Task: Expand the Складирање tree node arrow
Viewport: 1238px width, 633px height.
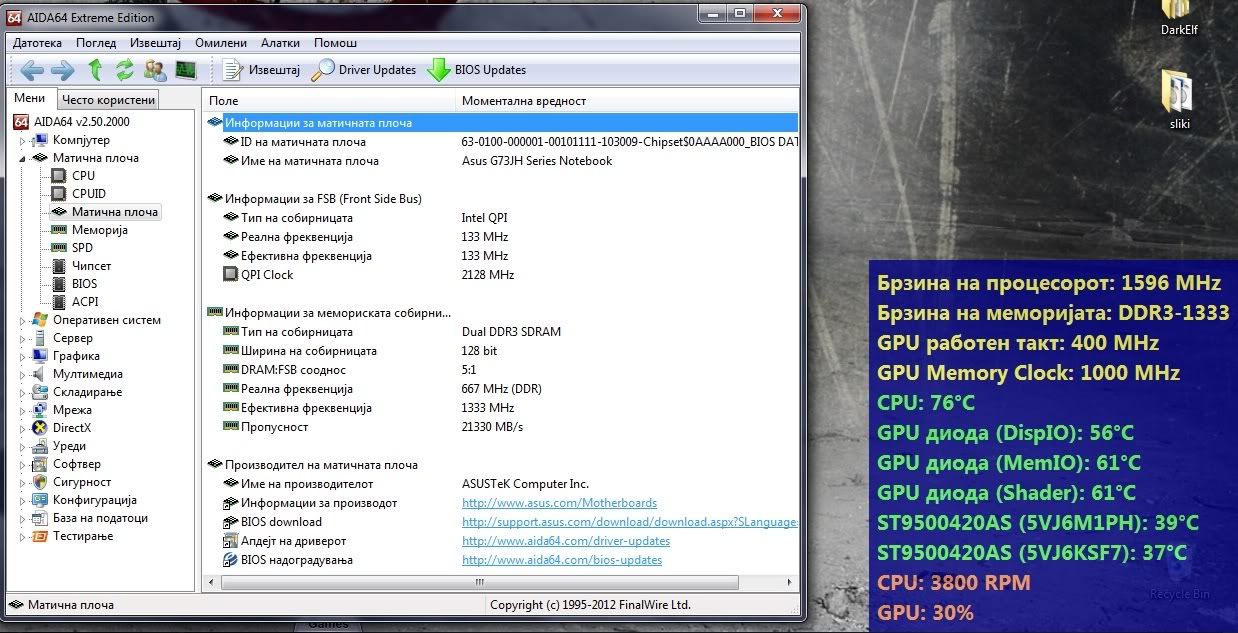Action: (x=23, y=392)
